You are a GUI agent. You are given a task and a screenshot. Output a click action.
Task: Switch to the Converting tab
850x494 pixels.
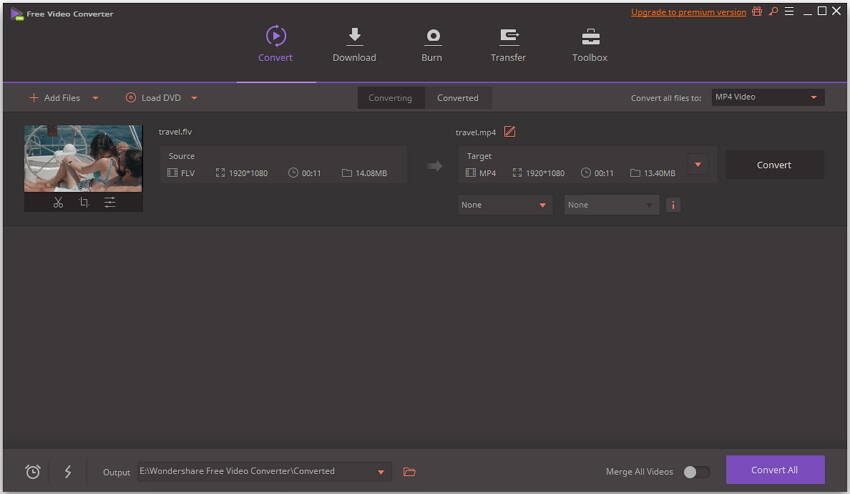390,98
